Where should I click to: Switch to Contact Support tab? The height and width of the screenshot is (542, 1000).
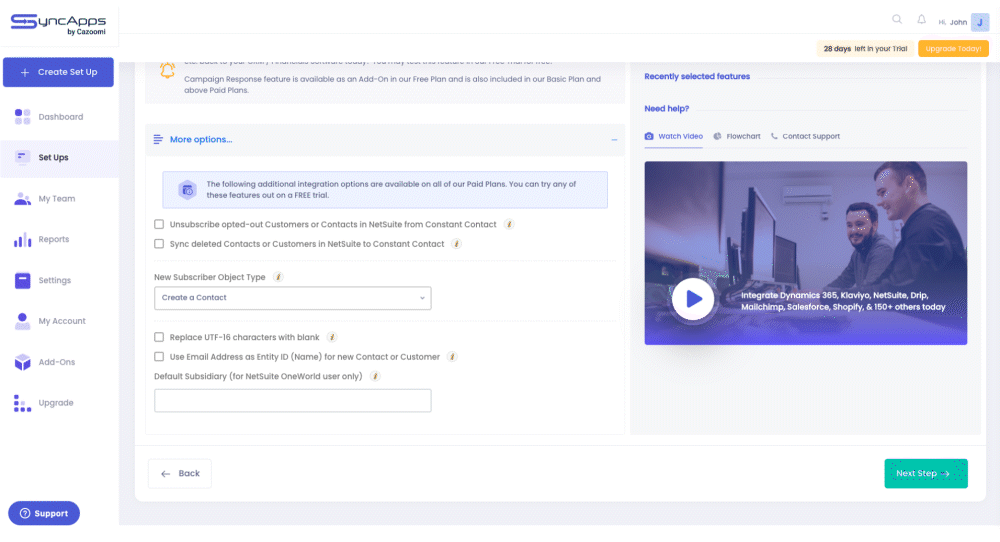[805, 136]
